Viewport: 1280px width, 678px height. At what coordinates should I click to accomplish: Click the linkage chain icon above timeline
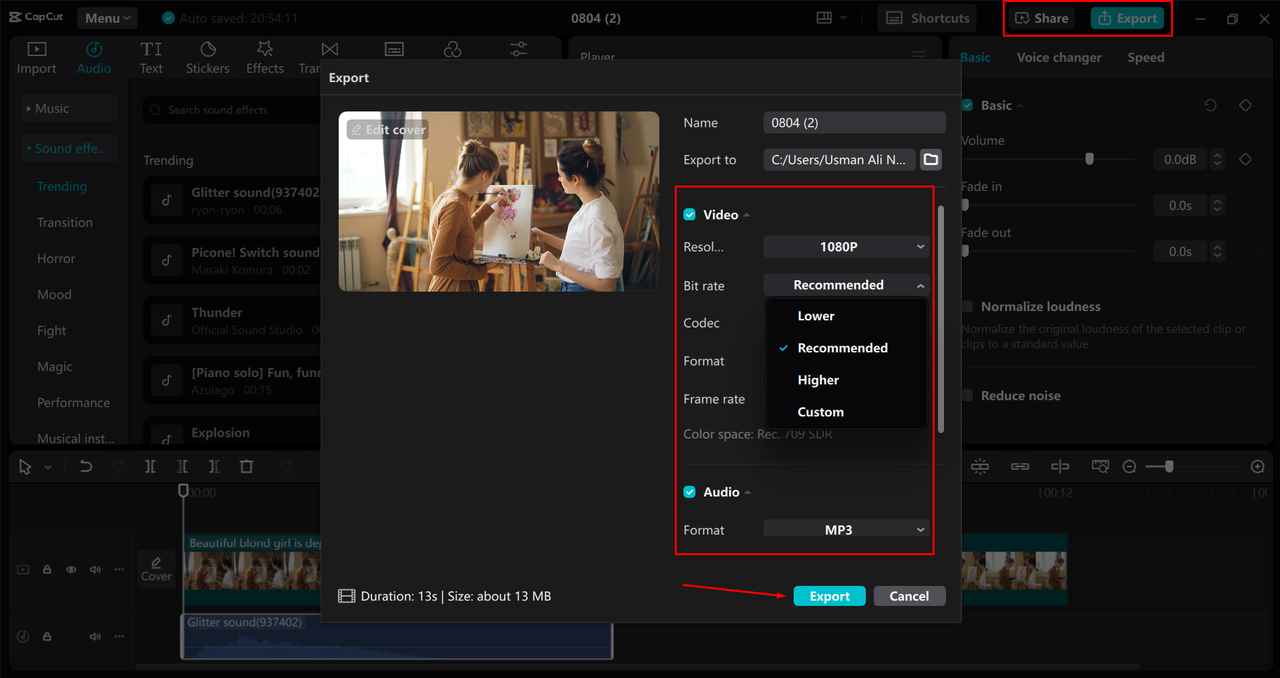[1020, 467]
